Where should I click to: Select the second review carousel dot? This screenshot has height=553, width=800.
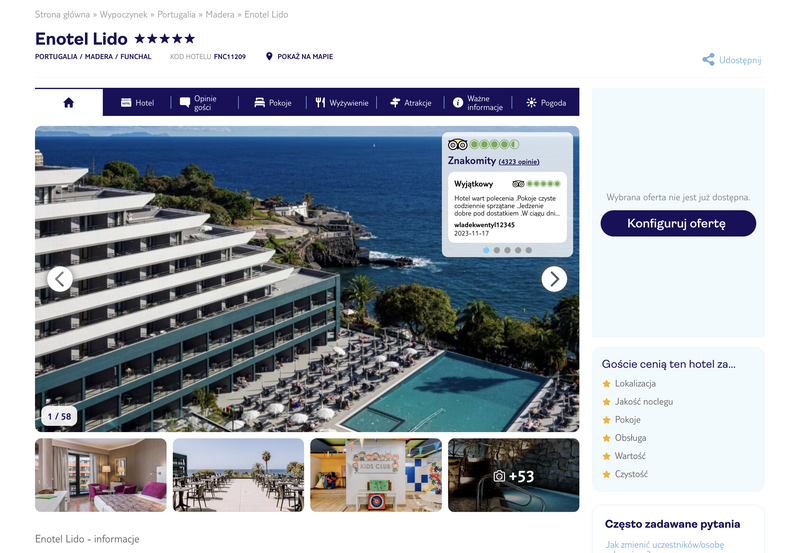click(x=496, y=250)
